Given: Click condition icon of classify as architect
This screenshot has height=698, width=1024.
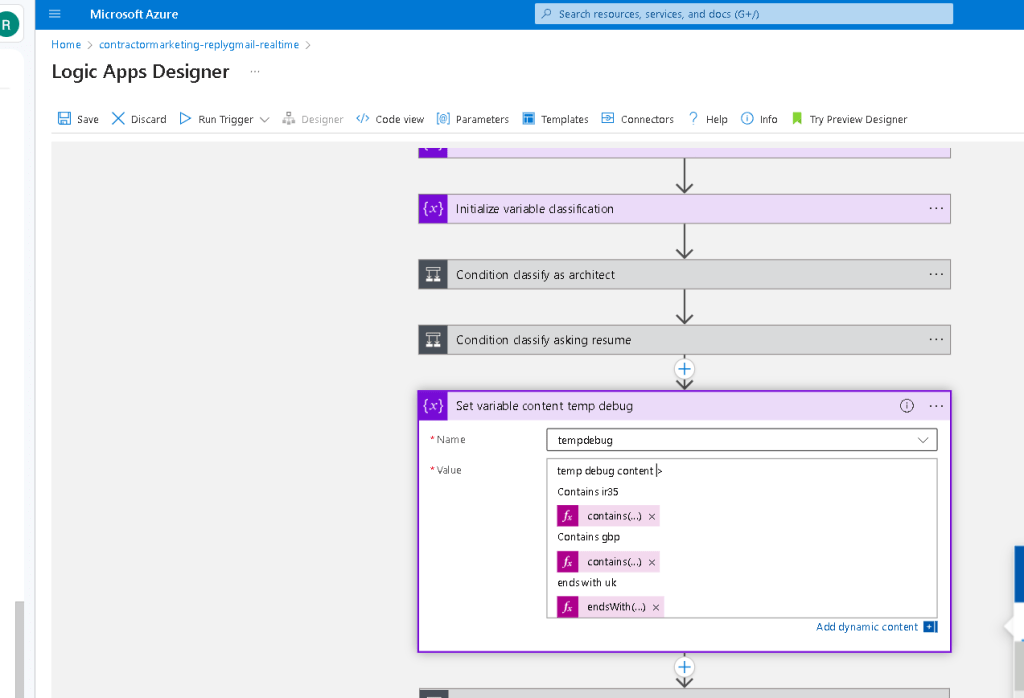Looking at the screenshot, I should [433, 275].
